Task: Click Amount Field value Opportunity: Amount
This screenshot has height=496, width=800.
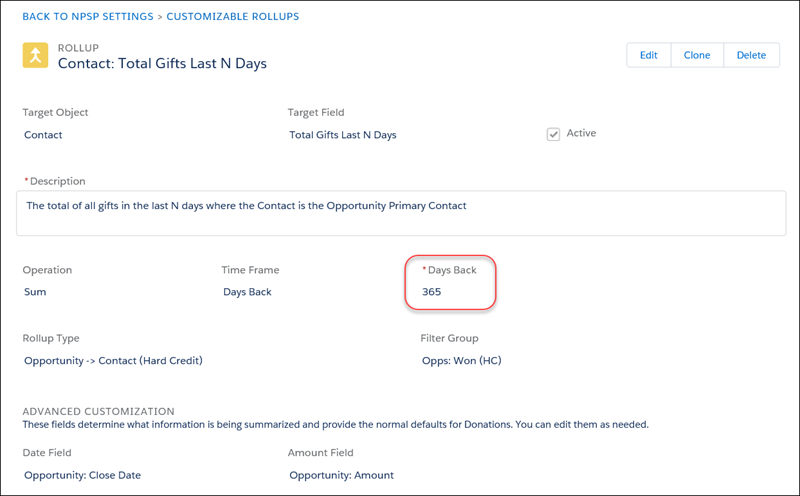Action: (341, 475)
